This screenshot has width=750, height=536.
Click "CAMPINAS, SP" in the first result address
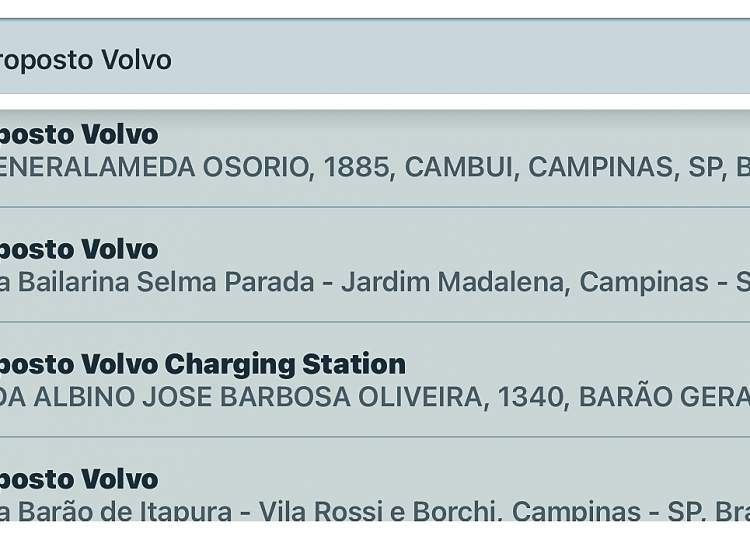click(624, 167)
